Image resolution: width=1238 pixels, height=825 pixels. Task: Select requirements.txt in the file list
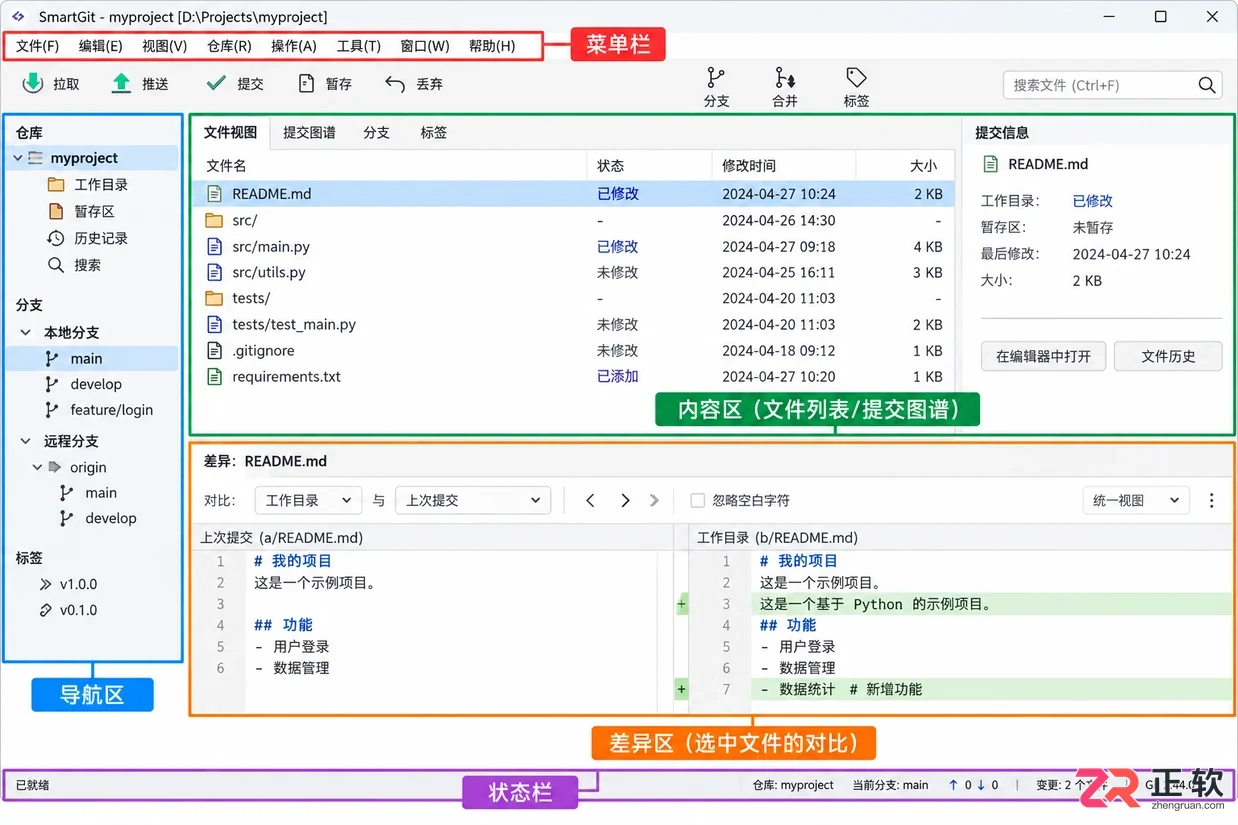pyautogui.click(x=573, y=377)
